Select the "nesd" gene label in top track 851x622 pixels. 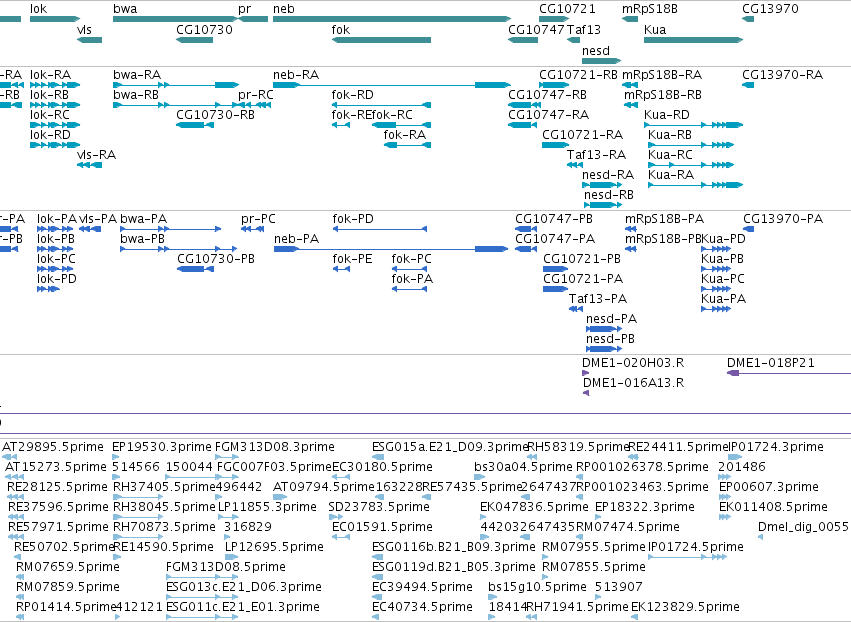[596, 50]
